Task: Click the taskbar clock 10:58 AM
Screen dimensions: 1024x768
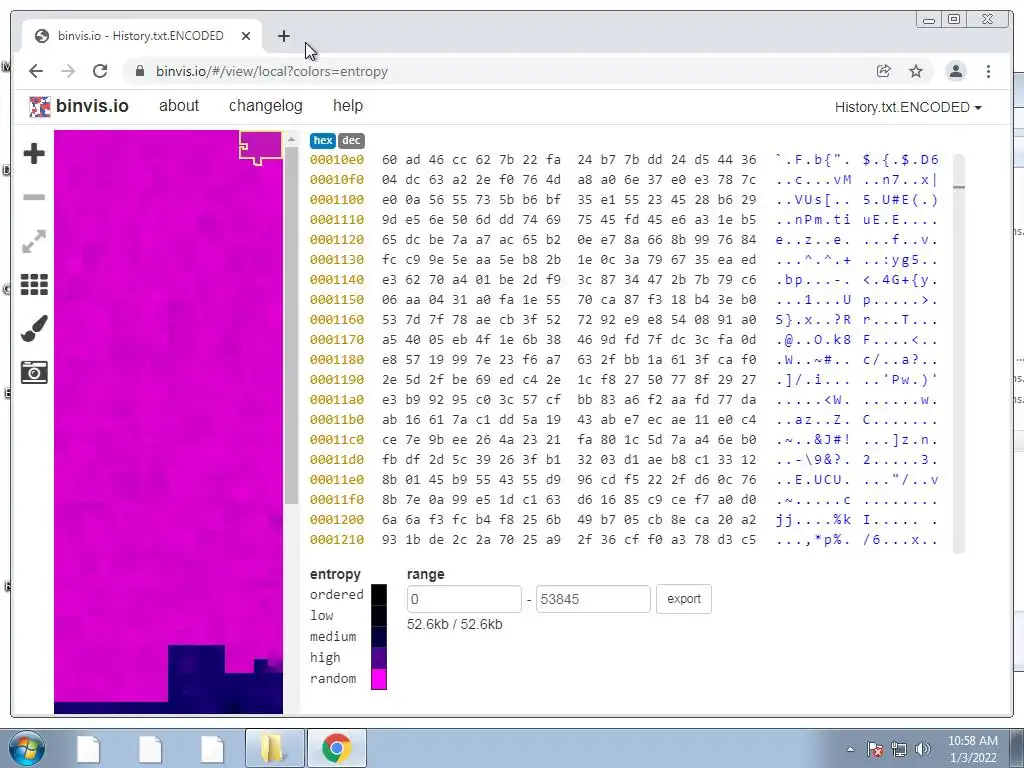Action: tap(972, 741)
